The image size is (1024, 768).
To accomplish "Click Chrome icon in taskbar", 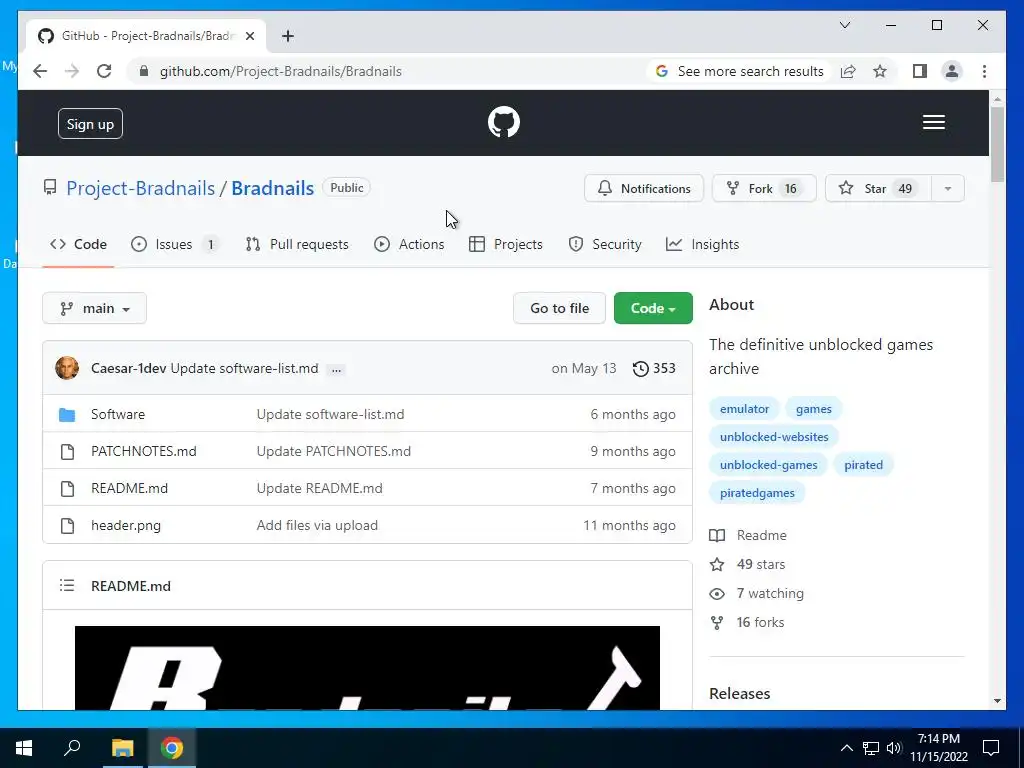I will tap(172, 748).
